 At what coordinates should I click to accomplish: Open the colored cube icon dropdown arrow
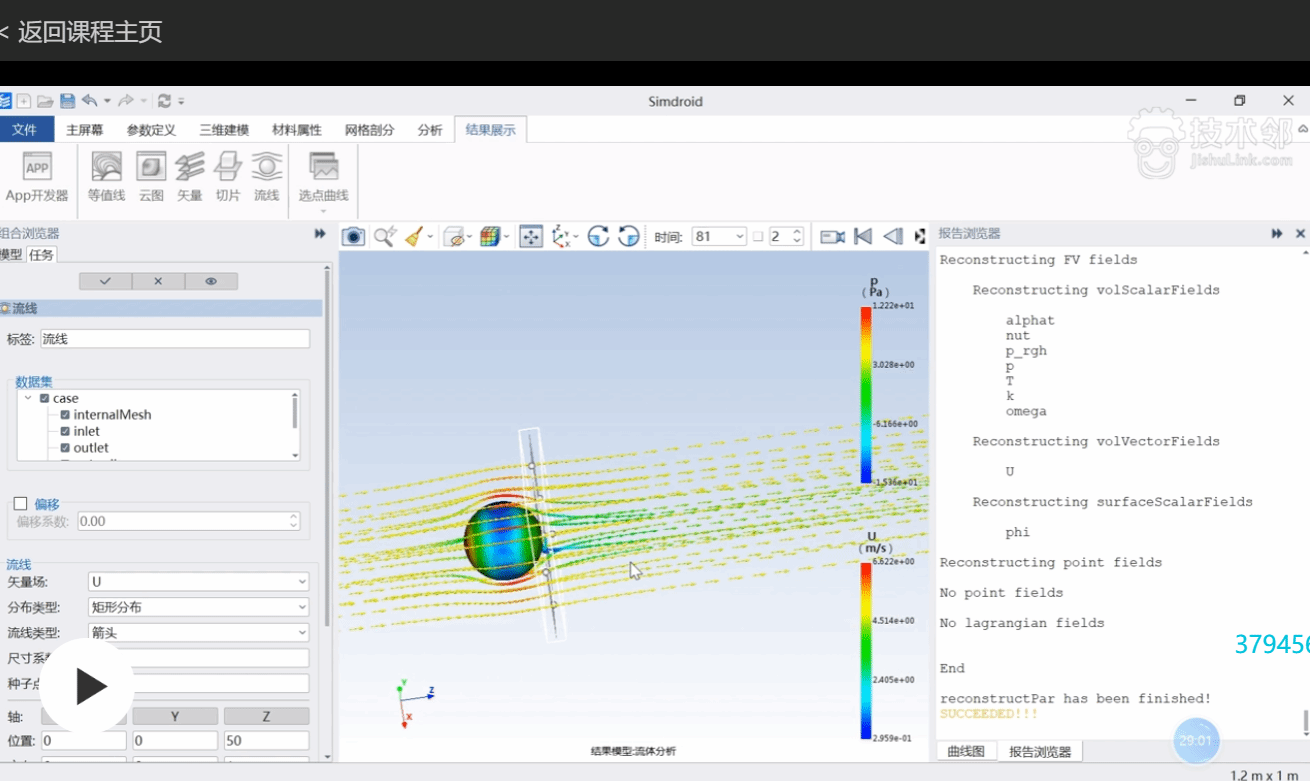[507, 237]
